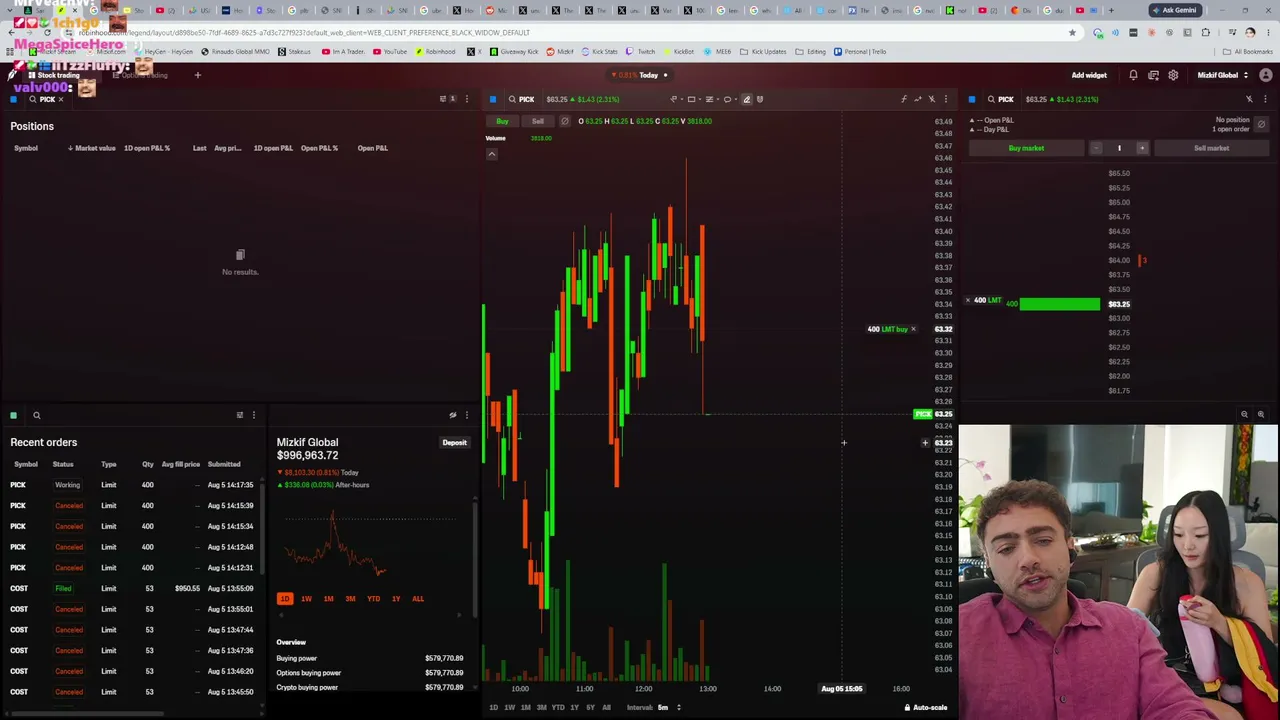The image size is (1280, 720).
Task: Select YTD range in account chart
Action: (x=373, y=599)
